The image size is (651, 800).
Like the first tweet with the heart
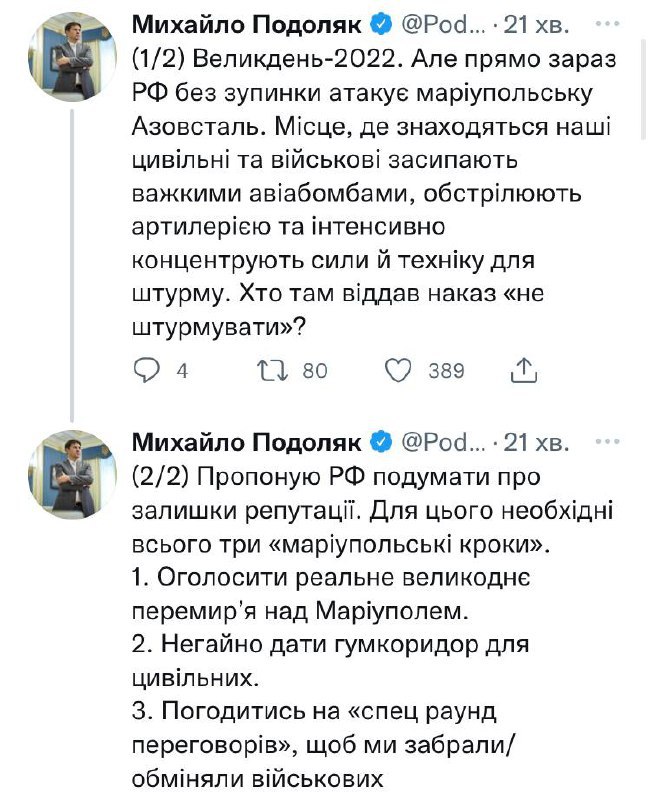coord(399,371)
